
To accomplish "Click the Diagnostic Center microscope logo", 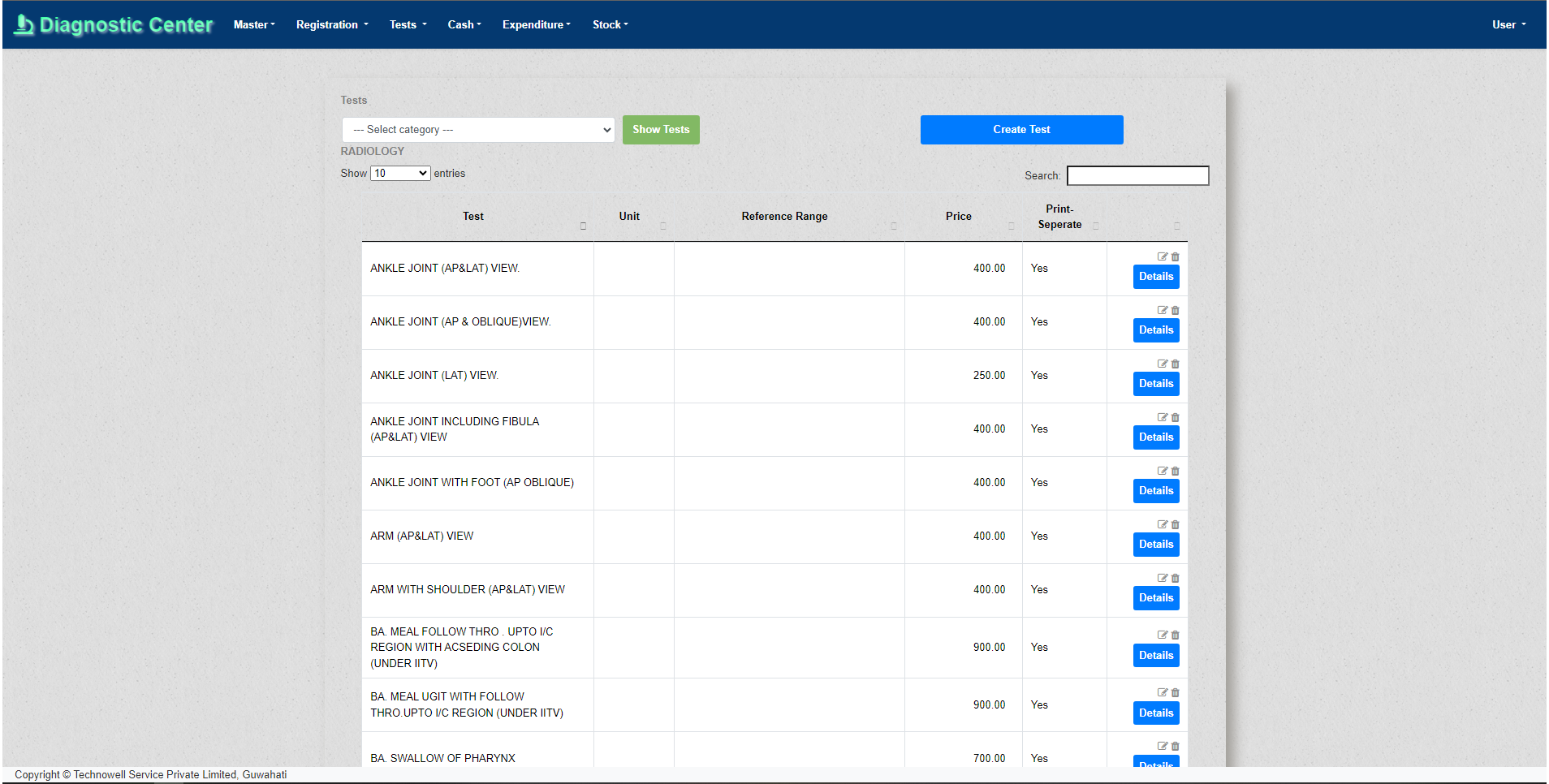I will [24, 24].
